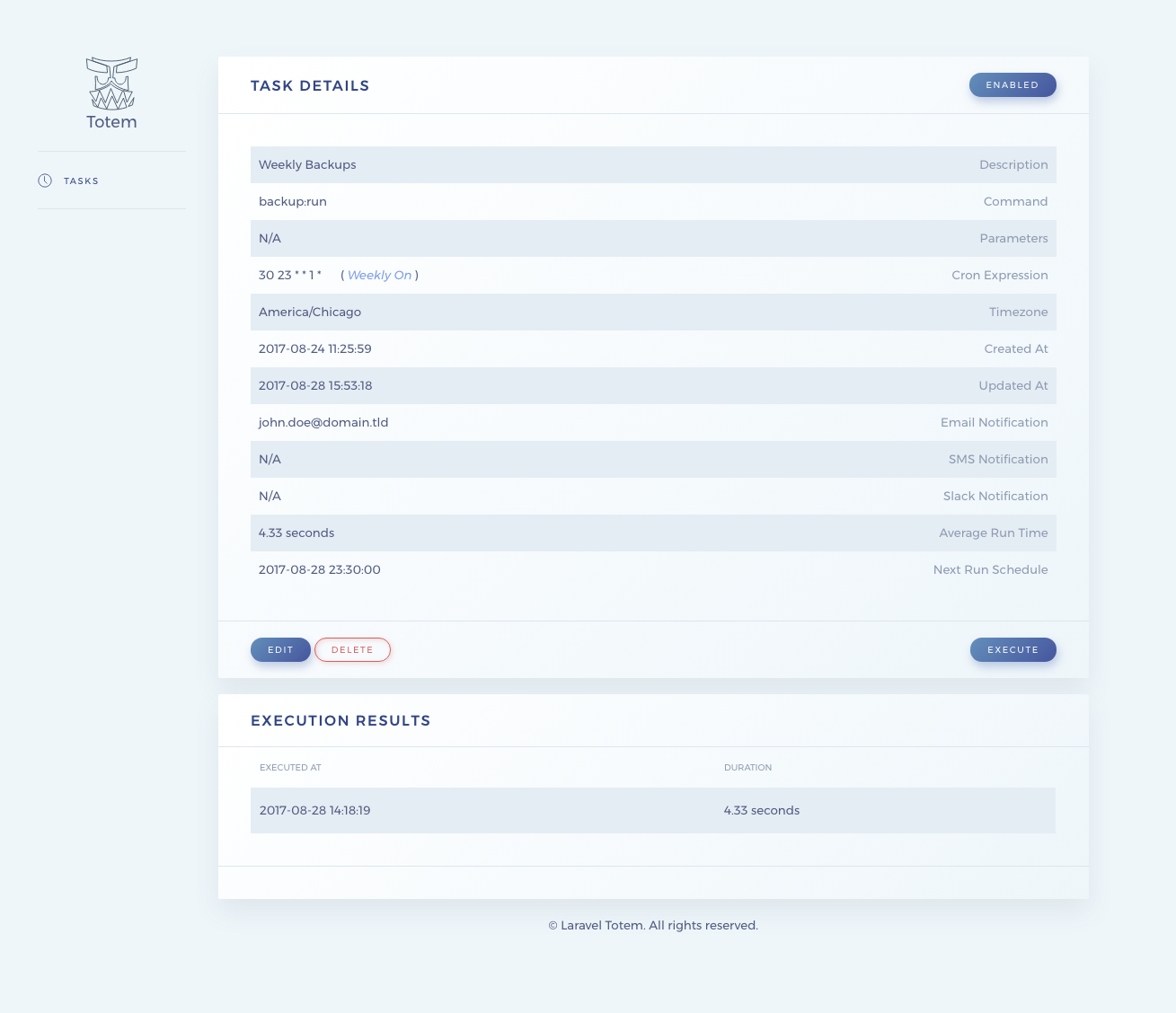
Task: Select the cron expression 30 23 * * 1 *
Action: pyautogui.click(x=290, y=275)
